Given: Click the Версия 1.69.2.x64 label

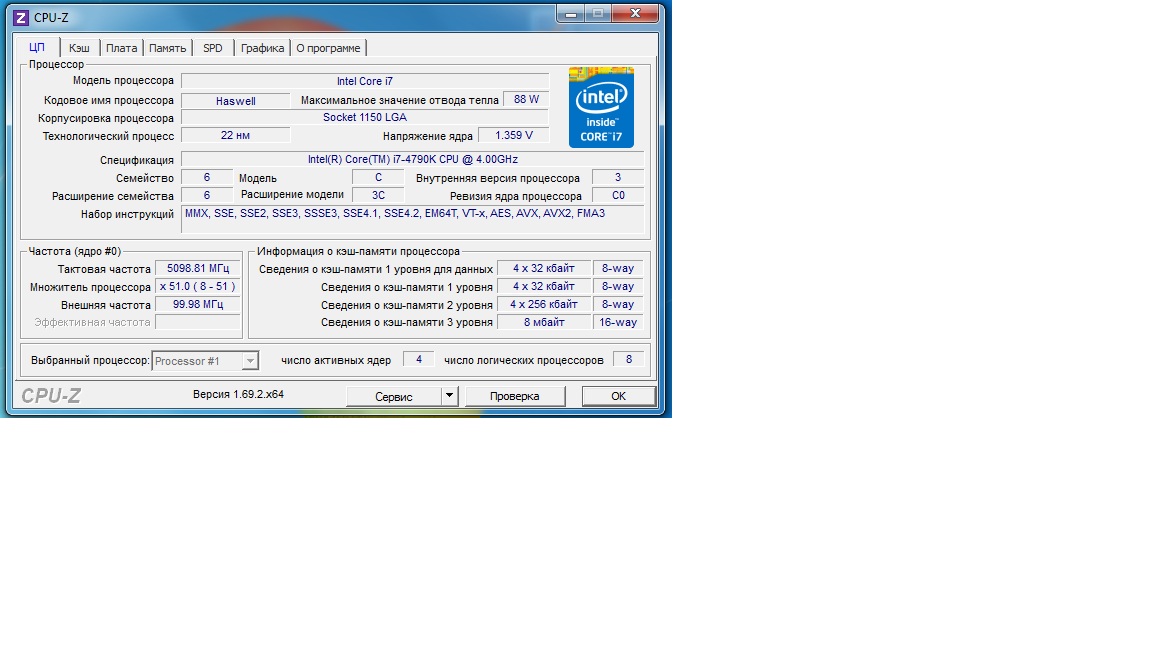Looking at the screenshot, I should (x=238, y=395).
